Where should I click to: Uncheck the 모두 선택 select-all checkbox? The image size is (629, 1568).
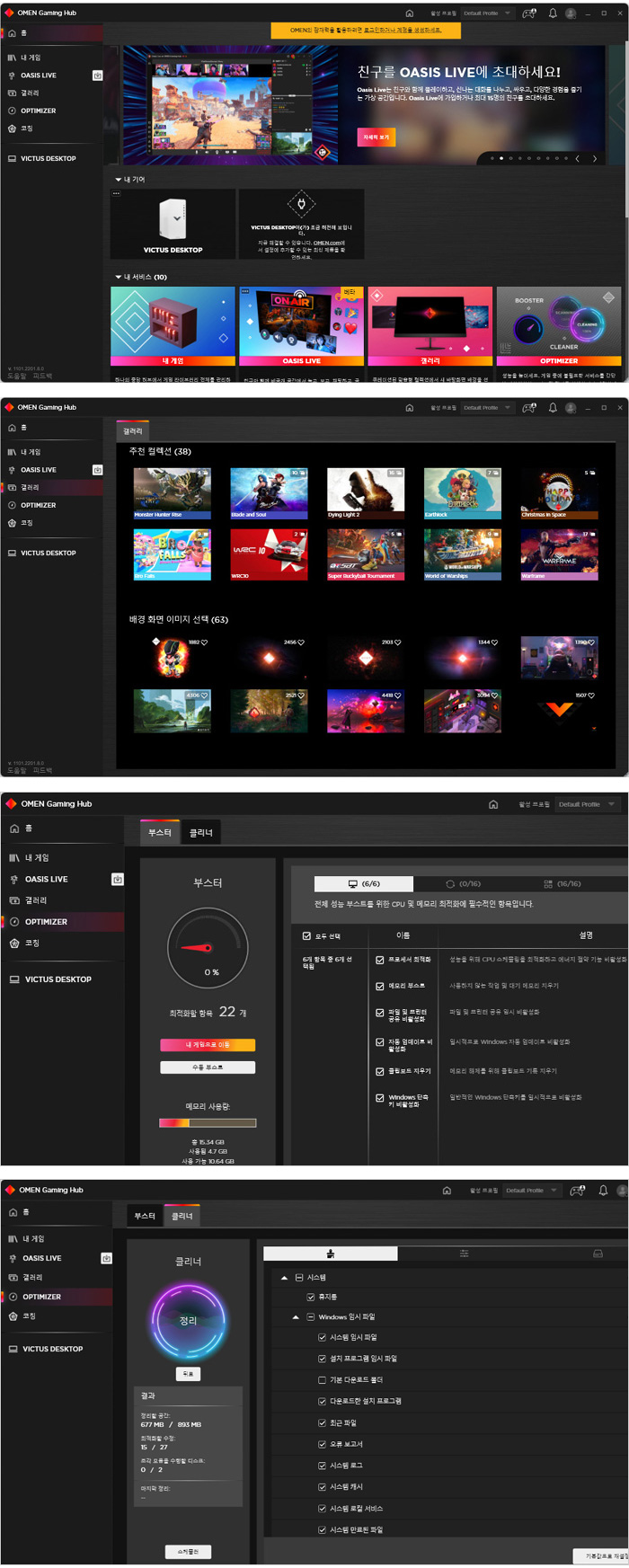click(x=307, y=935)
